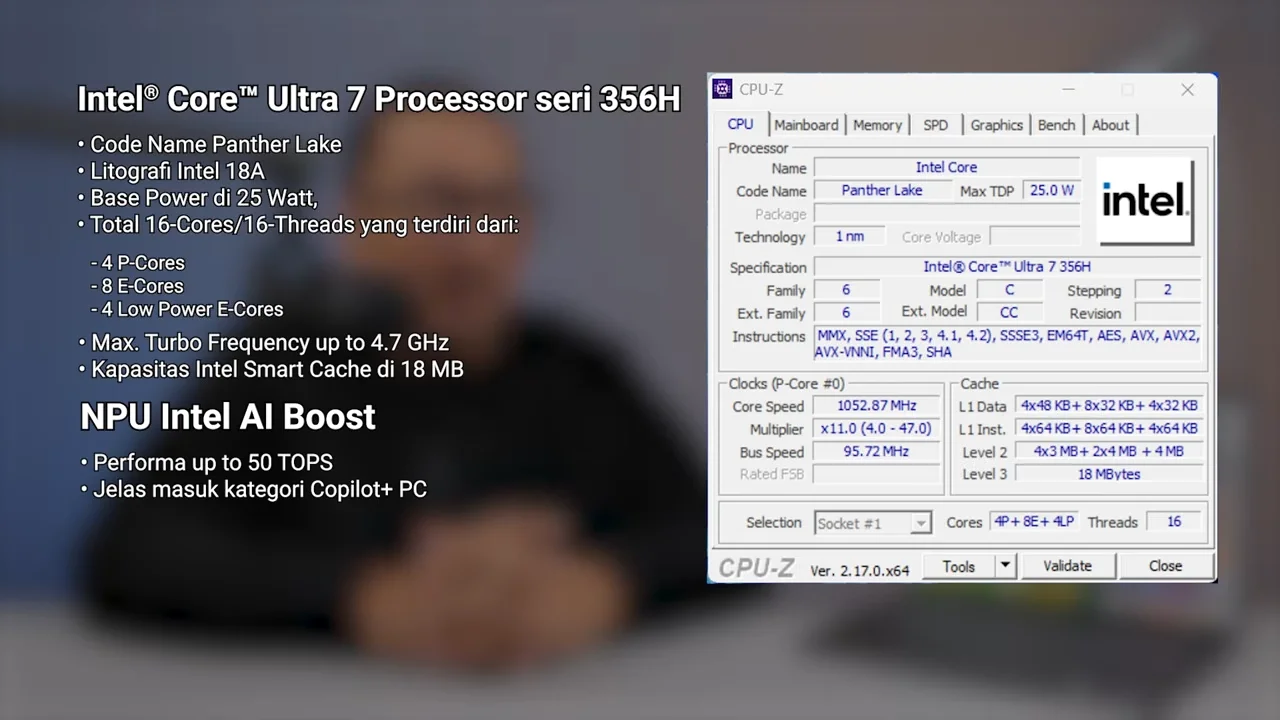Screen dimensions: 1280x720
Task: Click the Validate button
Action: coord(1068,566)
